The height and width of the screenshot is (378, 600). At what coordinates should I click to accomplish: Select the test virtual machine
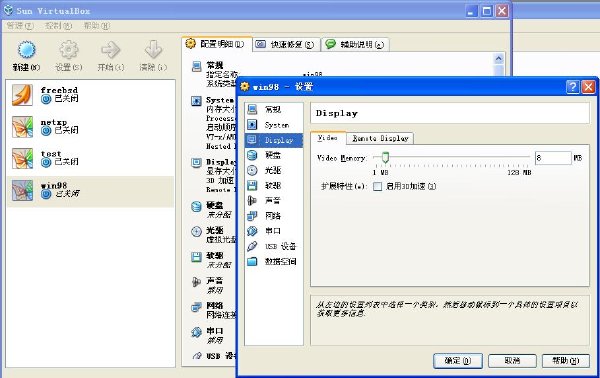coord(90,158)
